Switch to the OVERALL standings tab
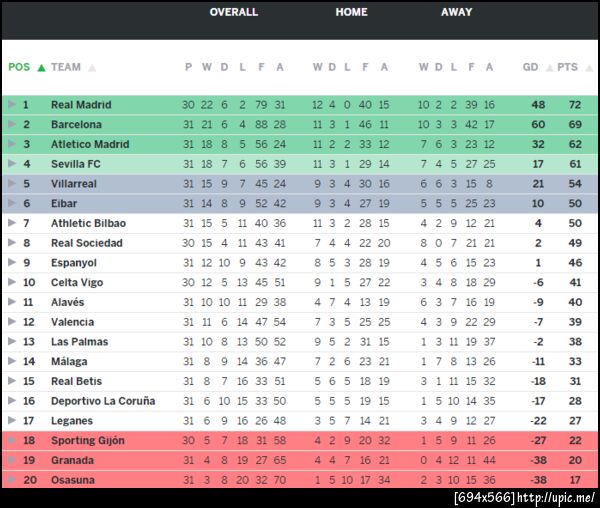This screenshot has width=600, height=508. coord(234,12)
